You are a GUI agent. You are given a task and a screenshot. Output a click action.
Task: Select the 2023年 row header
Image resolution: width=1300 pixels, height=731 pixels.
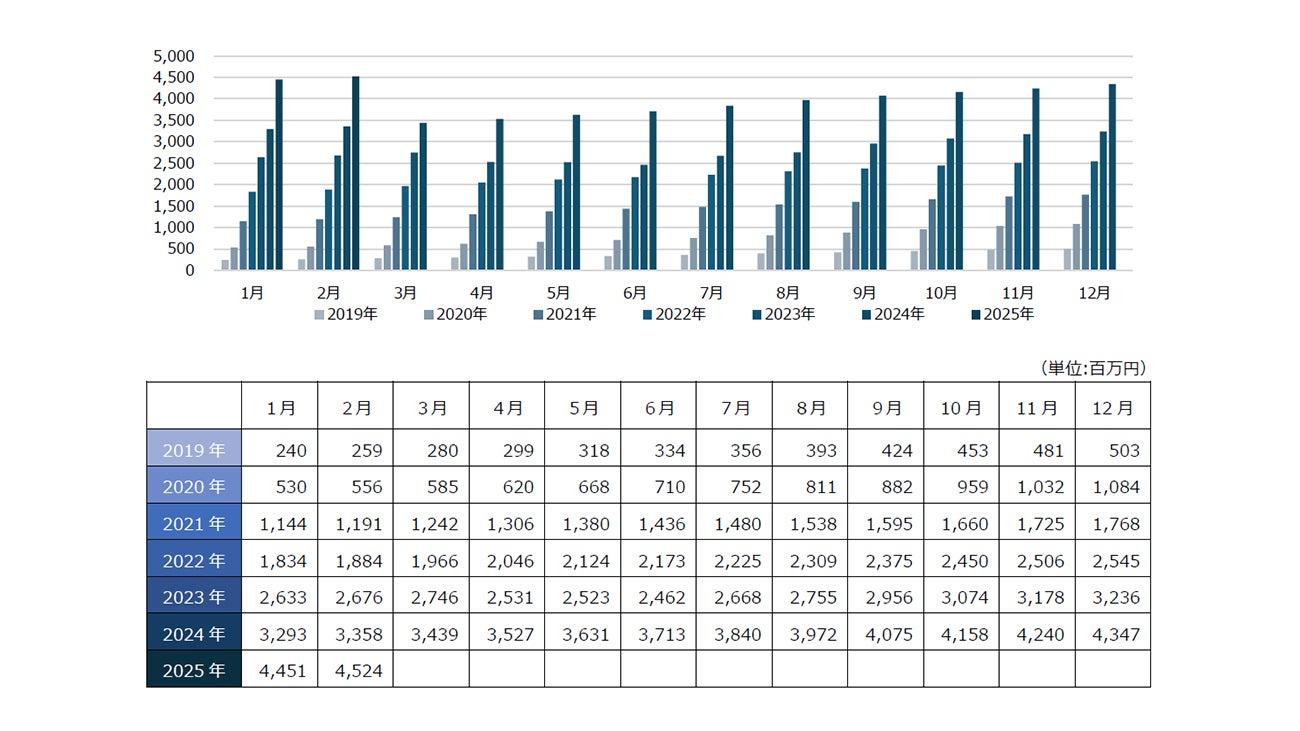[194, 597]
